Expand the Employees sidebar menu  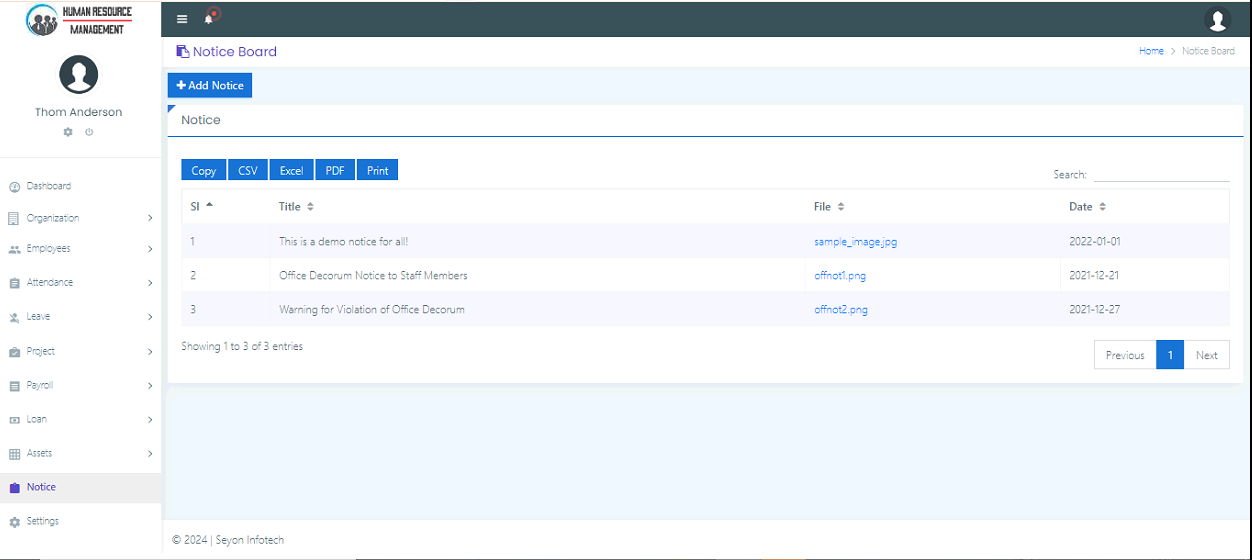pyautogui.click(x=80, y=249)
